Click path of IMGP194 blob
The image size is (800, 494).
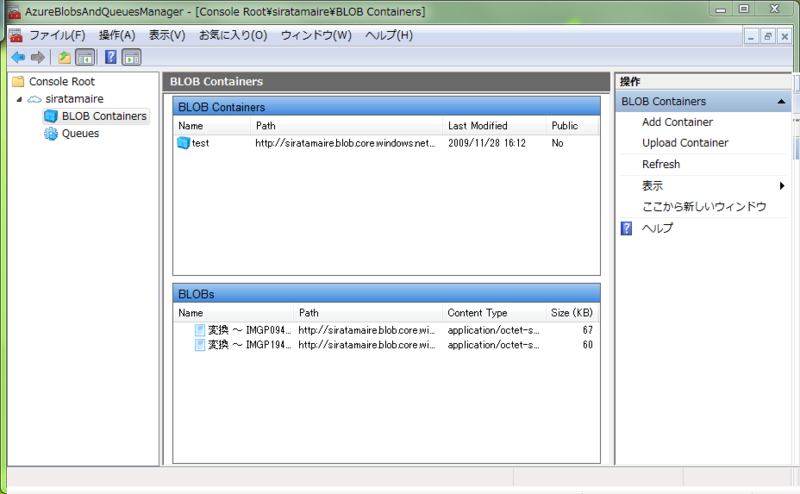[x=367, y=345]
